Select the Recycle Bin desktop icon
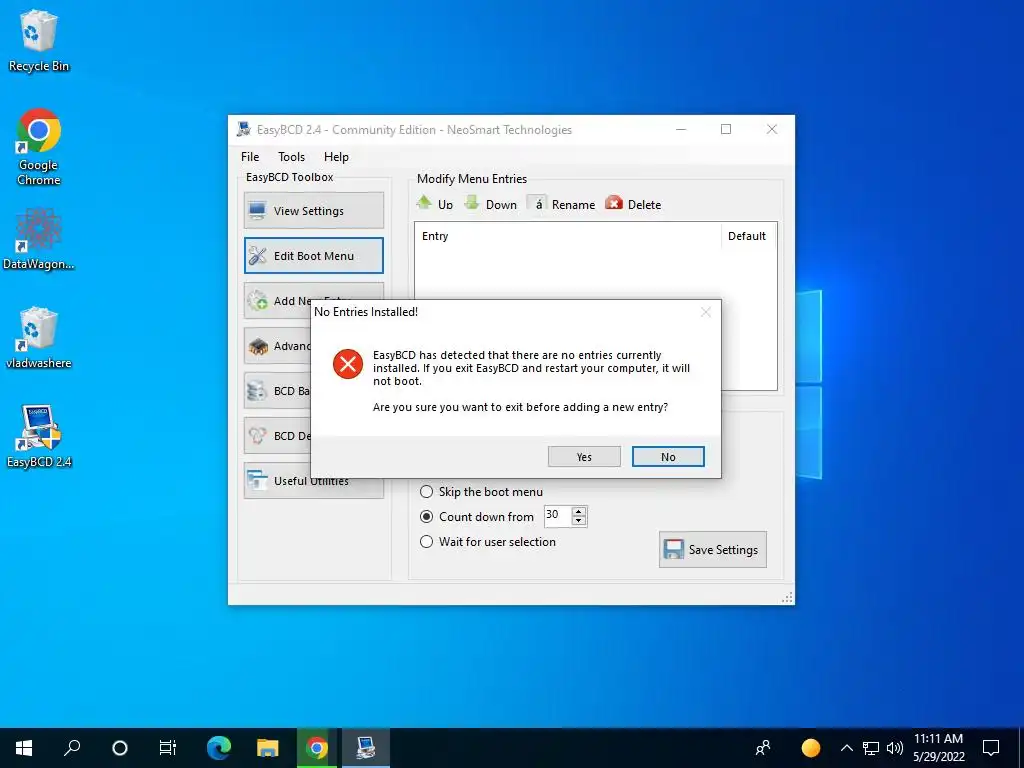Screen dimensions: 1024x768 pos(39,41)
